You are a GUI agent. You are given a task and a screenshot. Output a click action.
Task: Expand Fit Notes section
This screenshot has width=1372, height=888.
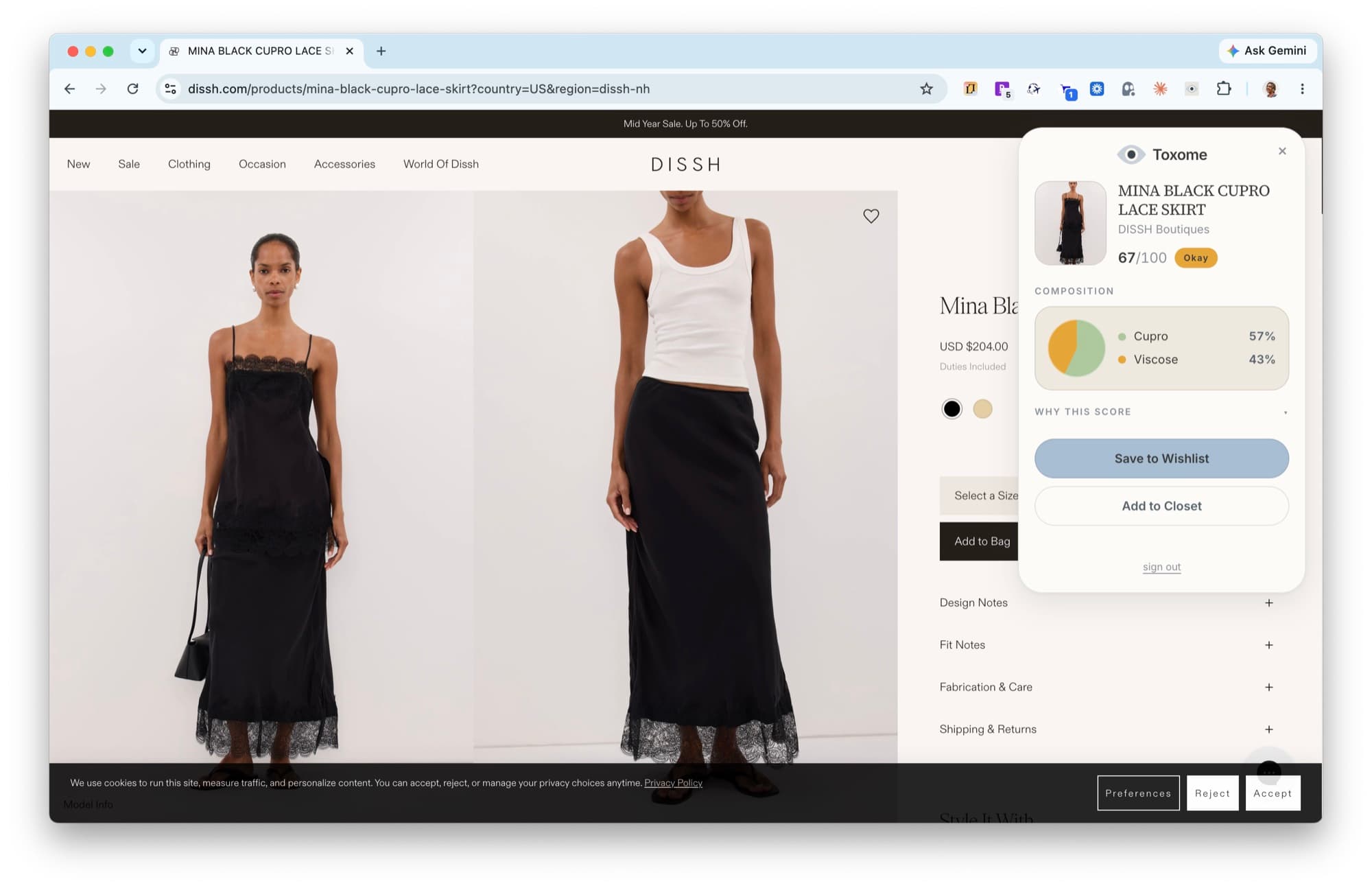pyautogui.click(x=1107, y=645)
